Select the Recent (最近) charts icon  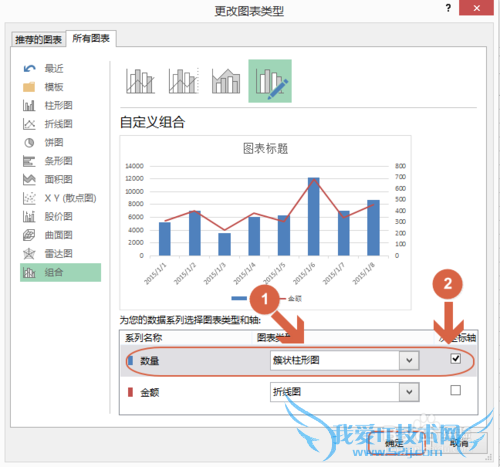tap(29, 69)
